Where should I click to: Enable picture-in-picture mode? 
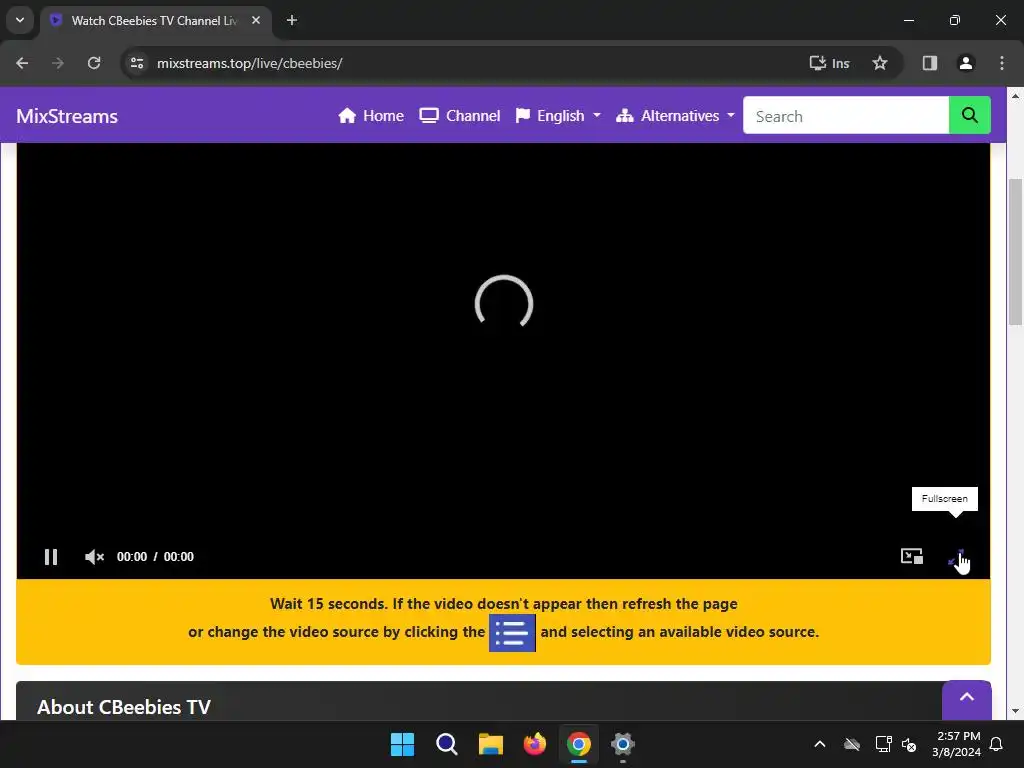click(912, 556)
